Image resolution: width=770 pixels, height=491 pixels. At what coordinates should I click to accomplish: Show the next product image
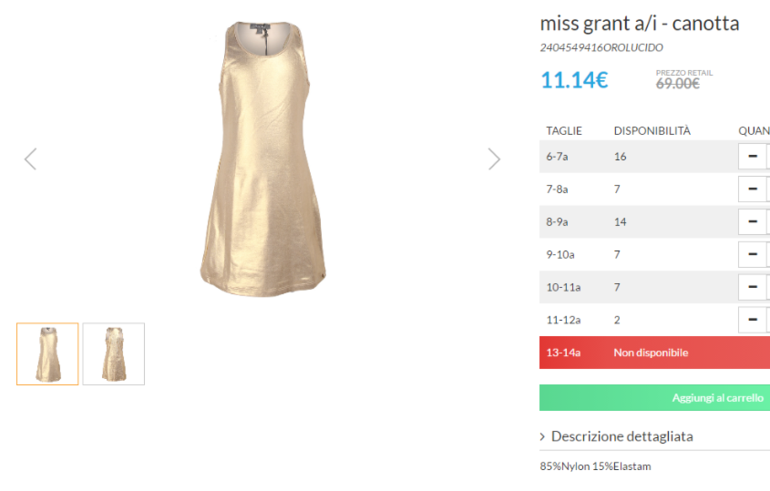(x=494, y=159)
